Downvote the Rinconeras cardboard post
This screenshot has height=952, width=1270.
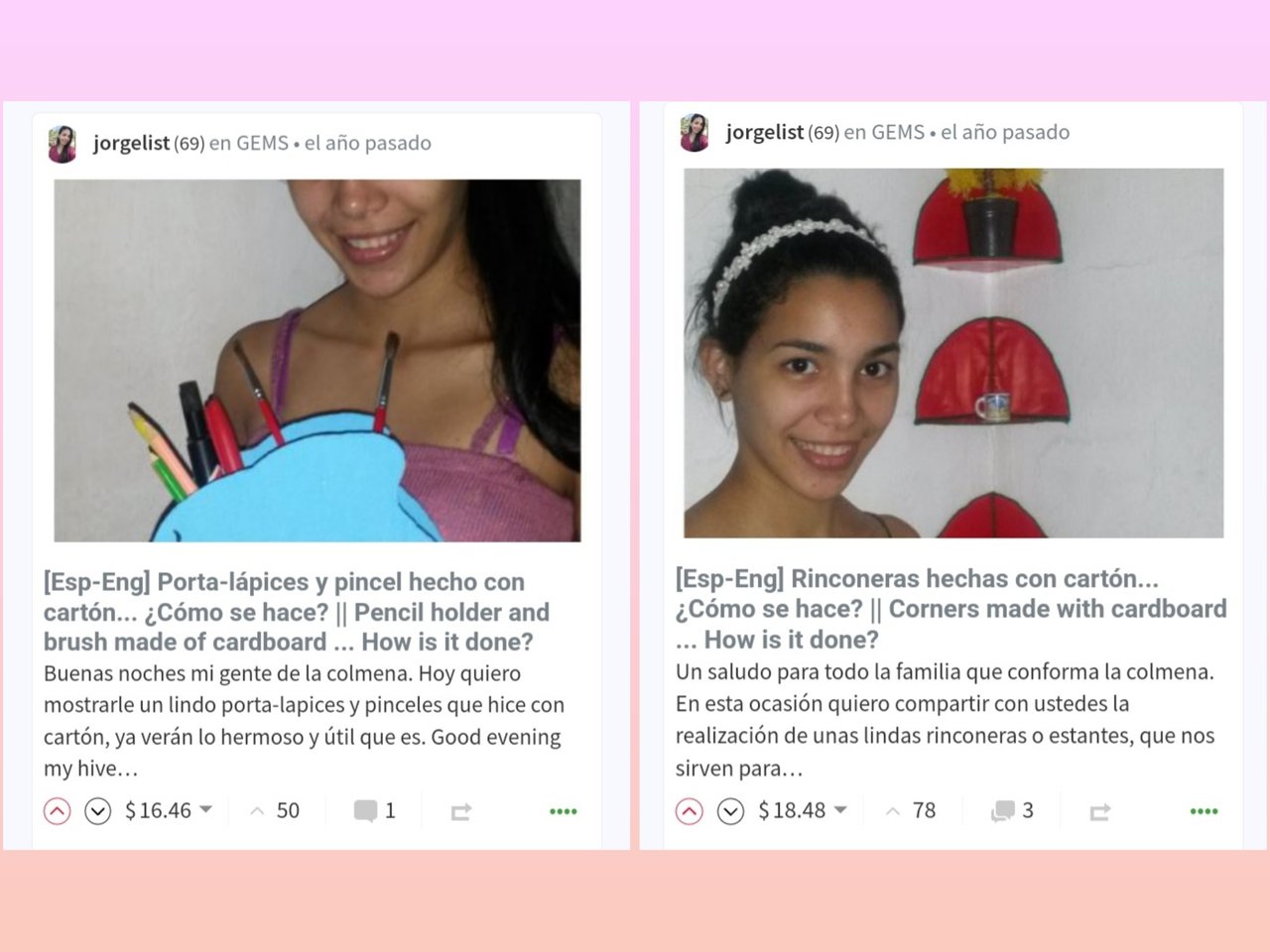click(x=730, y=811)
